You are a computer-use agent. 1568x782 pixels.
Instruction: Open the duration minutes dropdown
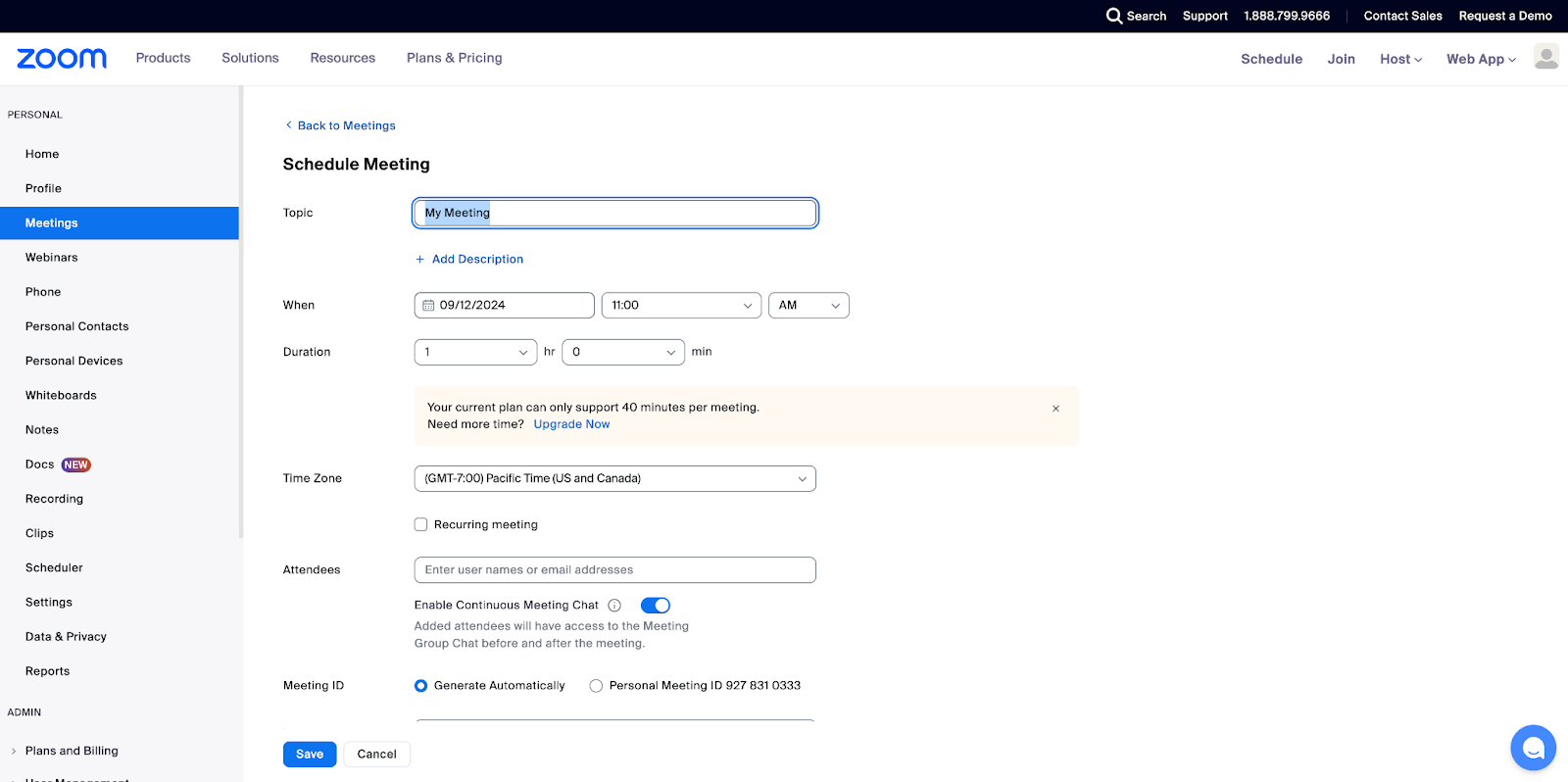tap(623, 352)
